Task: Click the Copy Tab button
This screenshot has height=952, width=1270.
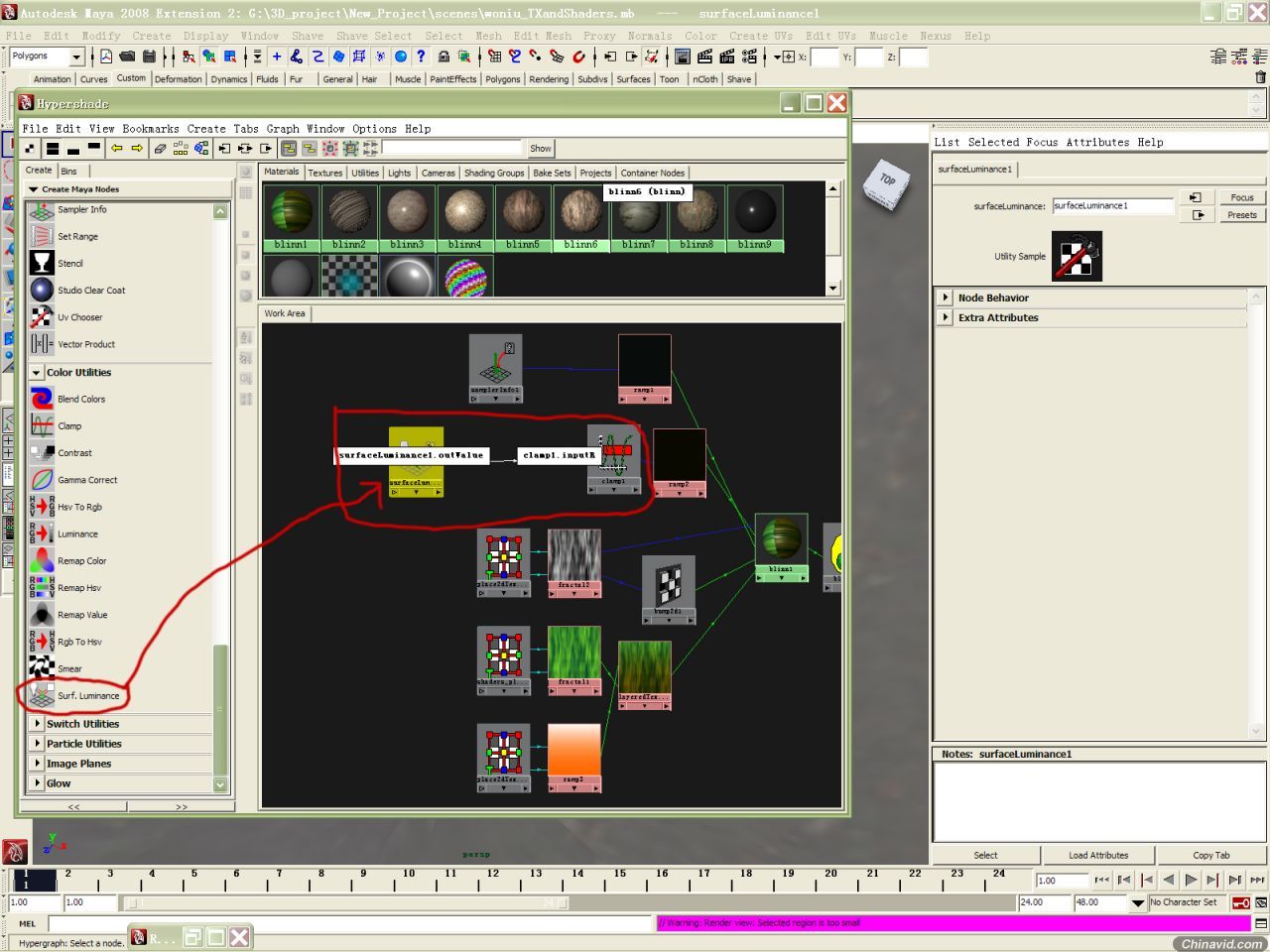Action: [x=1210, y=855]
